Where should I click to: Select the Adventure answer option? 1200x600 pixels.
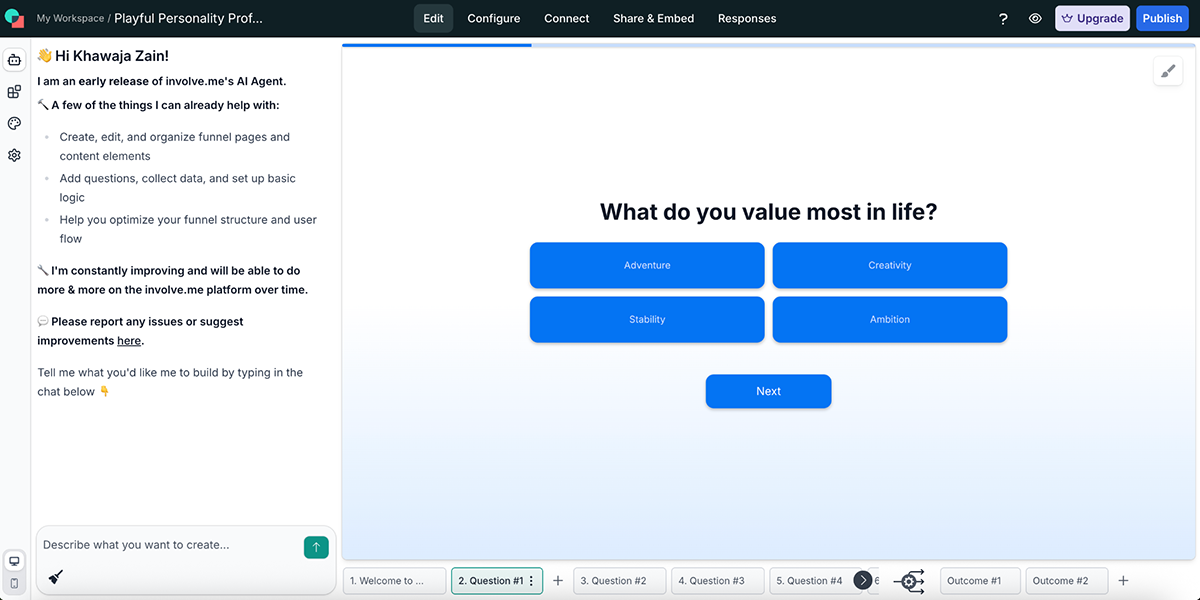pyautogui.click(x=647, y=265)
